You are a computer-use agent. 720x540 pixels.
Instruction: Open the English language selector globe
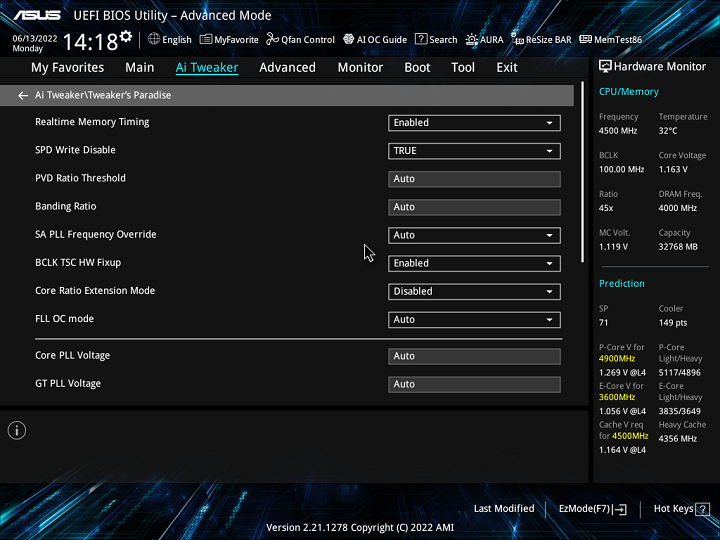pos(154,40)
